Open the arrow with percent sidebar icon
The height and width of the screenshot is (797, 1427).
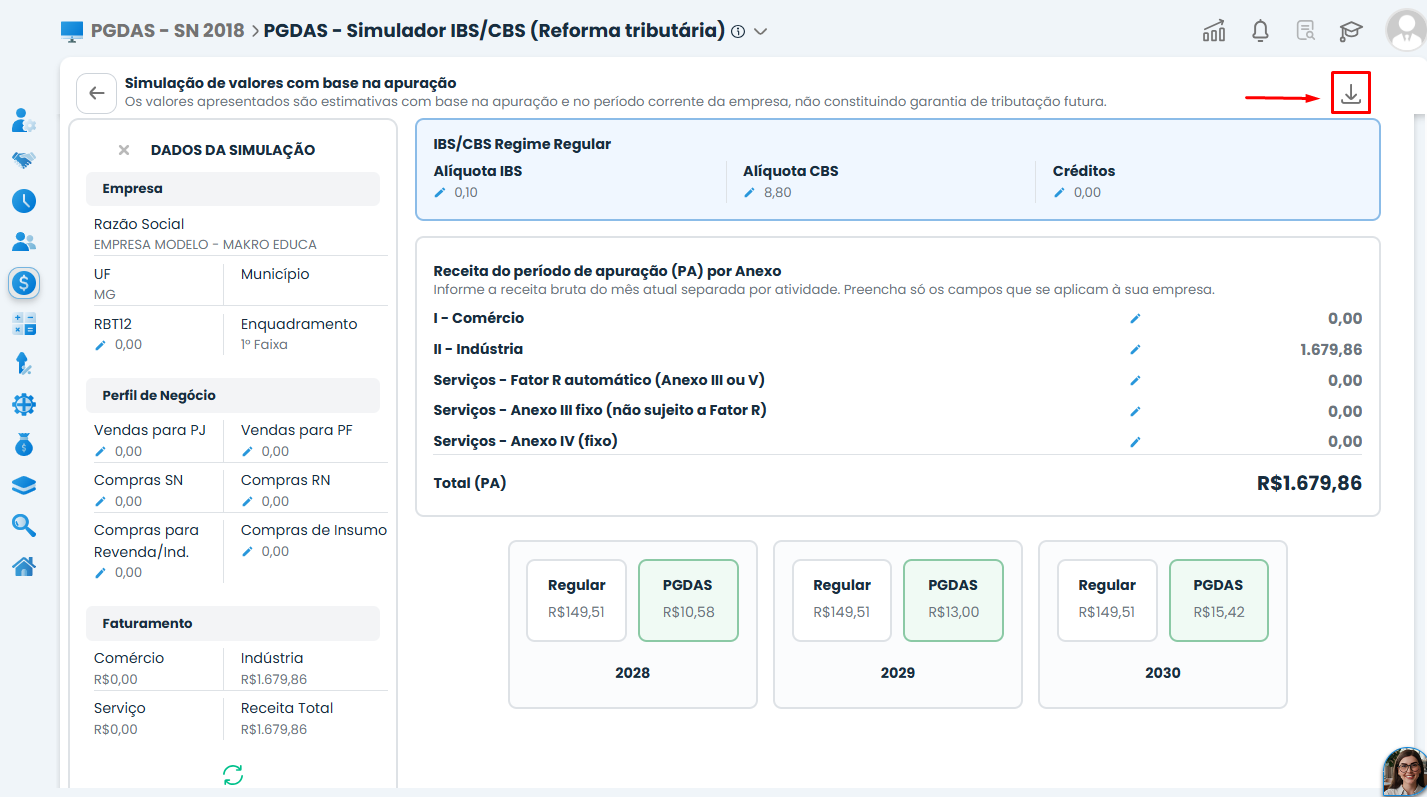(x=24, y=364)
